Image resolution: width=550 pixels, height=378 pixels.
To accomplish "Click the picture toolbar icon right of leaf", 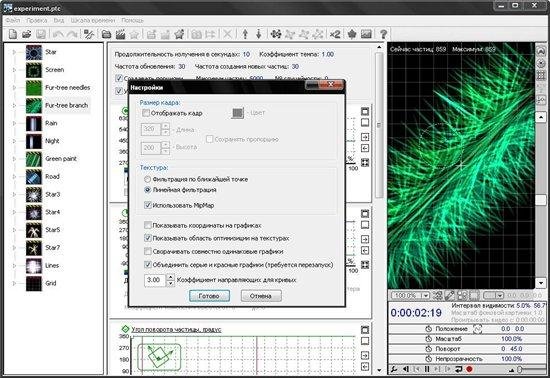I will coord(366,34).
